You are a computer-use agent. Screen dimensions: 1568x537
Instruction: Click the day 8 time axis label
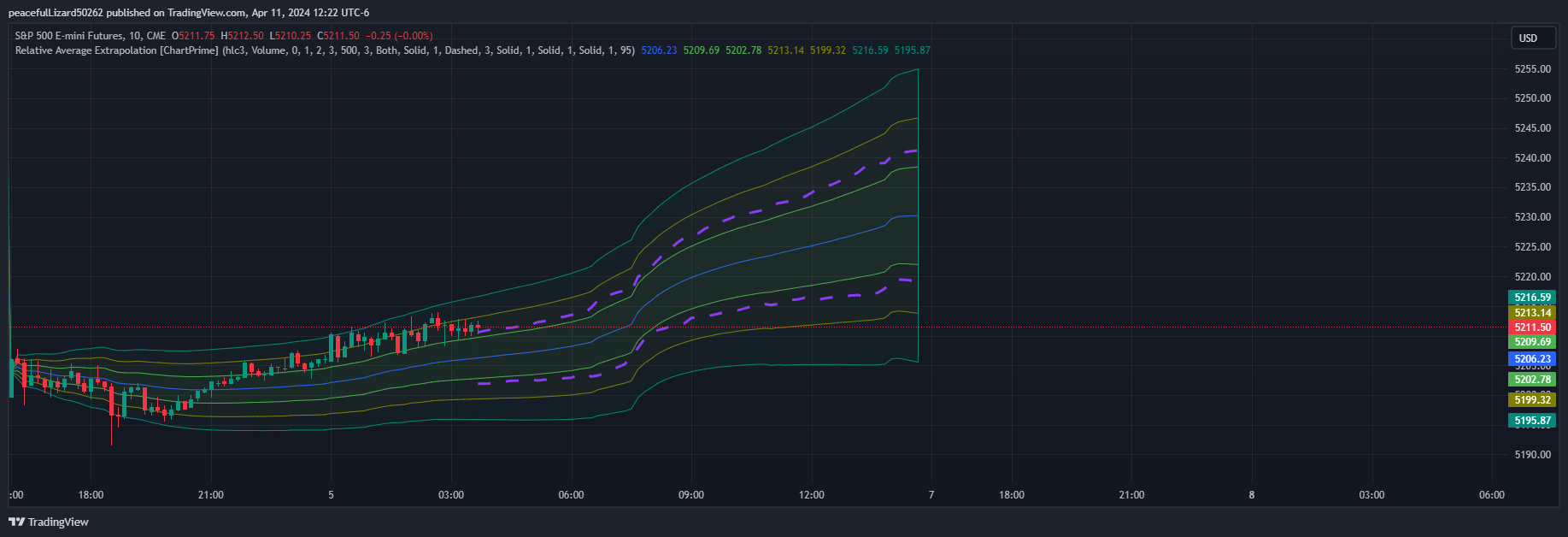click(x=1252, y=495)
